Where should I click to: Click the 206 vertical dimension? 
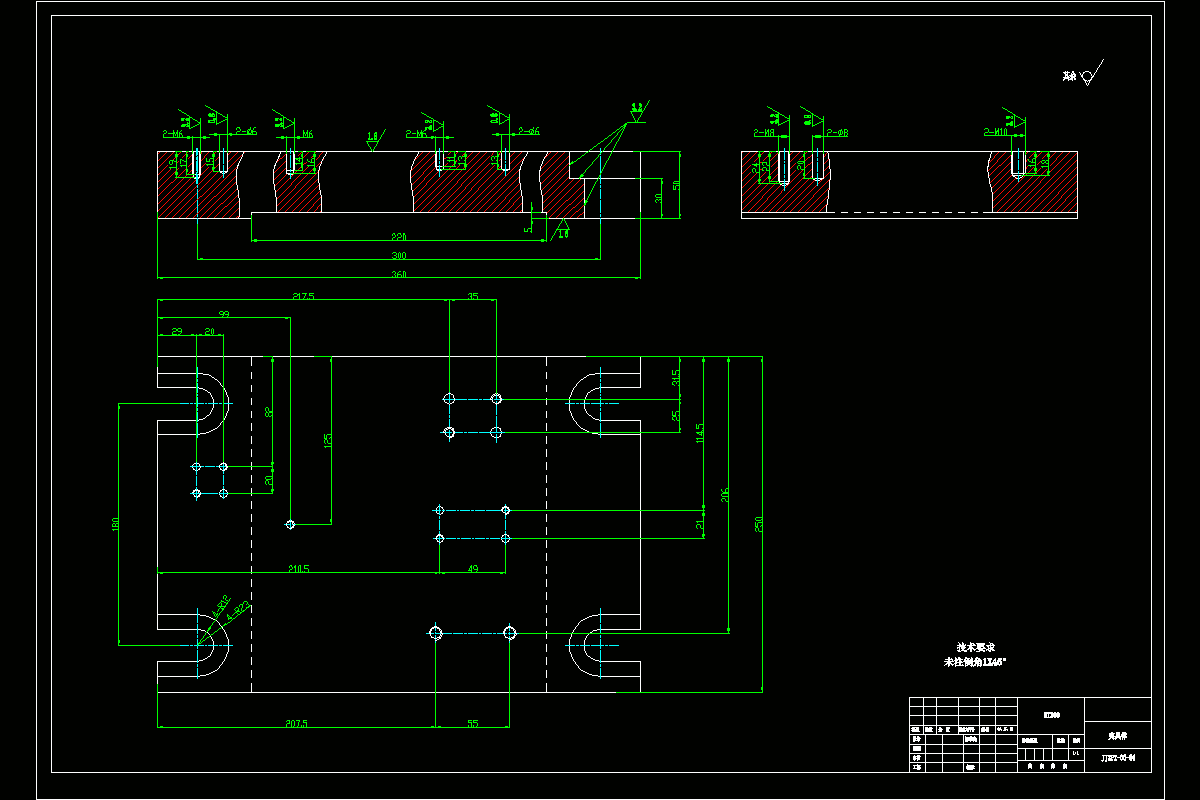(x=725, y=495)
